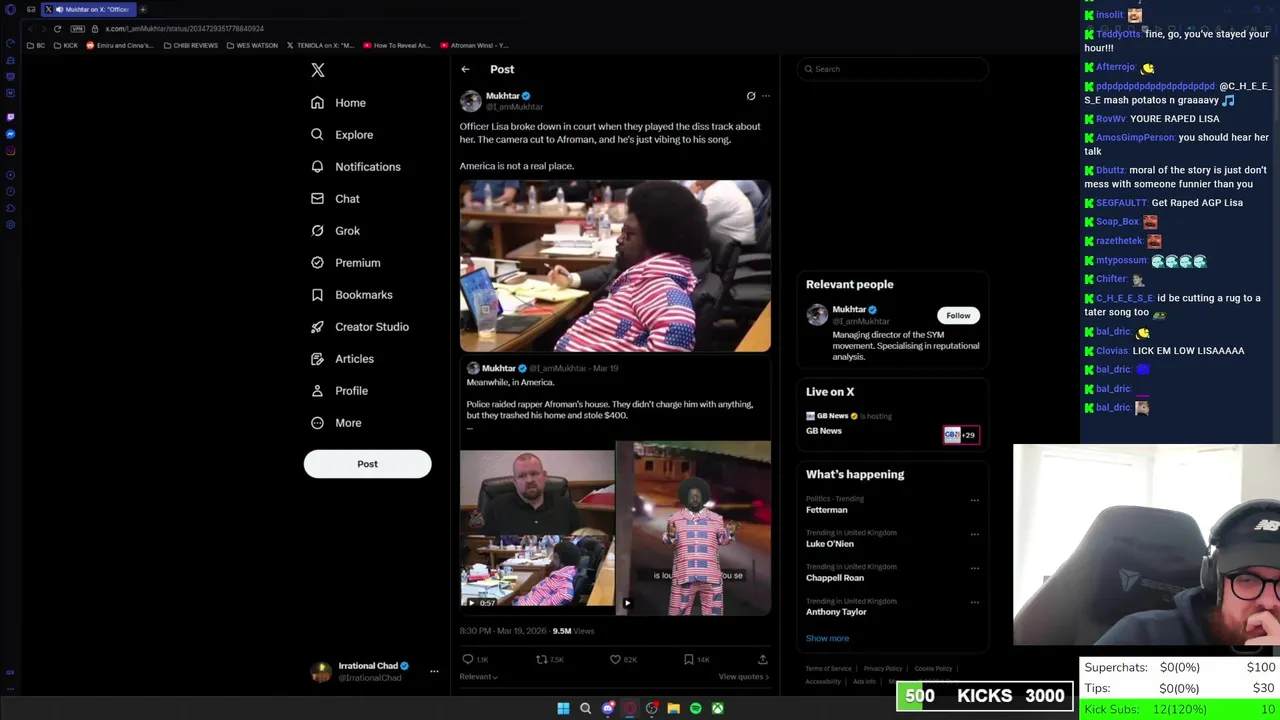This screenshot has width=1280, height=720.
Task: Open Explore in the X sidebar
Action: pos(342,135)
